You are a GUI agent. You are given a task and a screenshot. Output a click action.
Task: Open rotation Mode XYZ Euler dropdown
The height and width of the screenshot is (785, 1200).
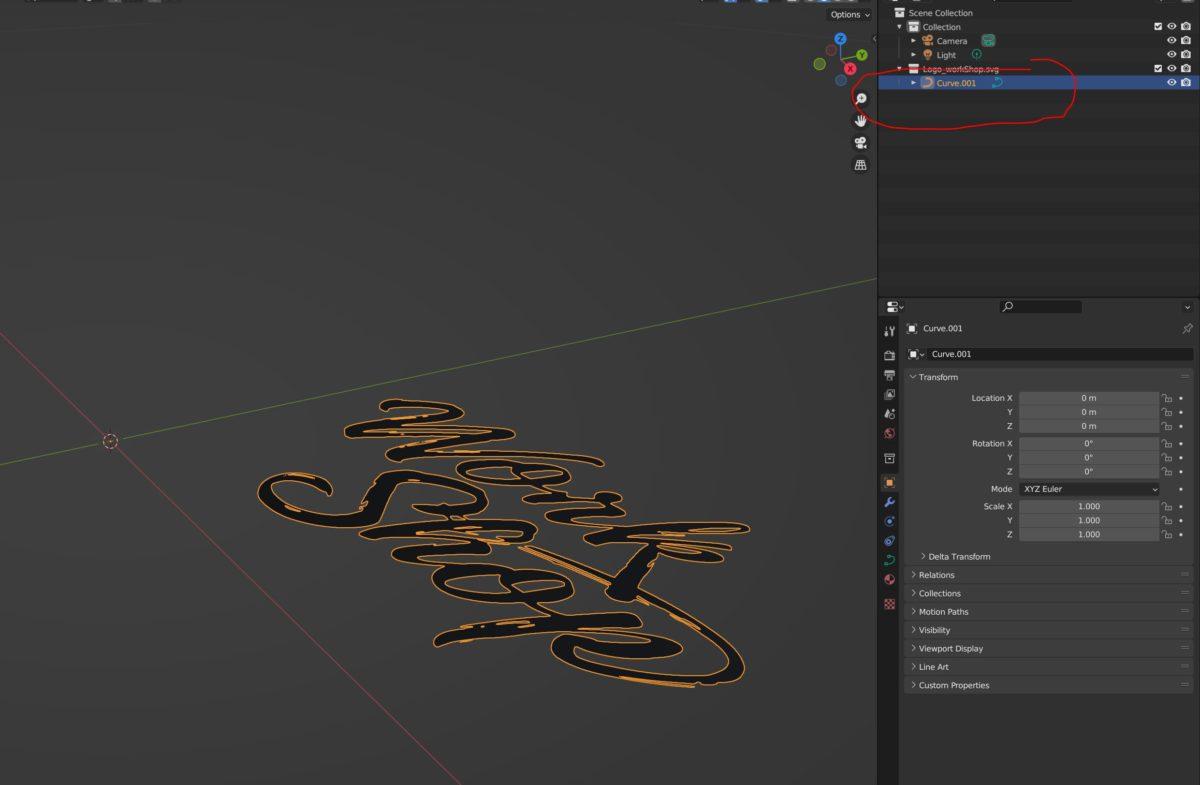point(1089,489)
